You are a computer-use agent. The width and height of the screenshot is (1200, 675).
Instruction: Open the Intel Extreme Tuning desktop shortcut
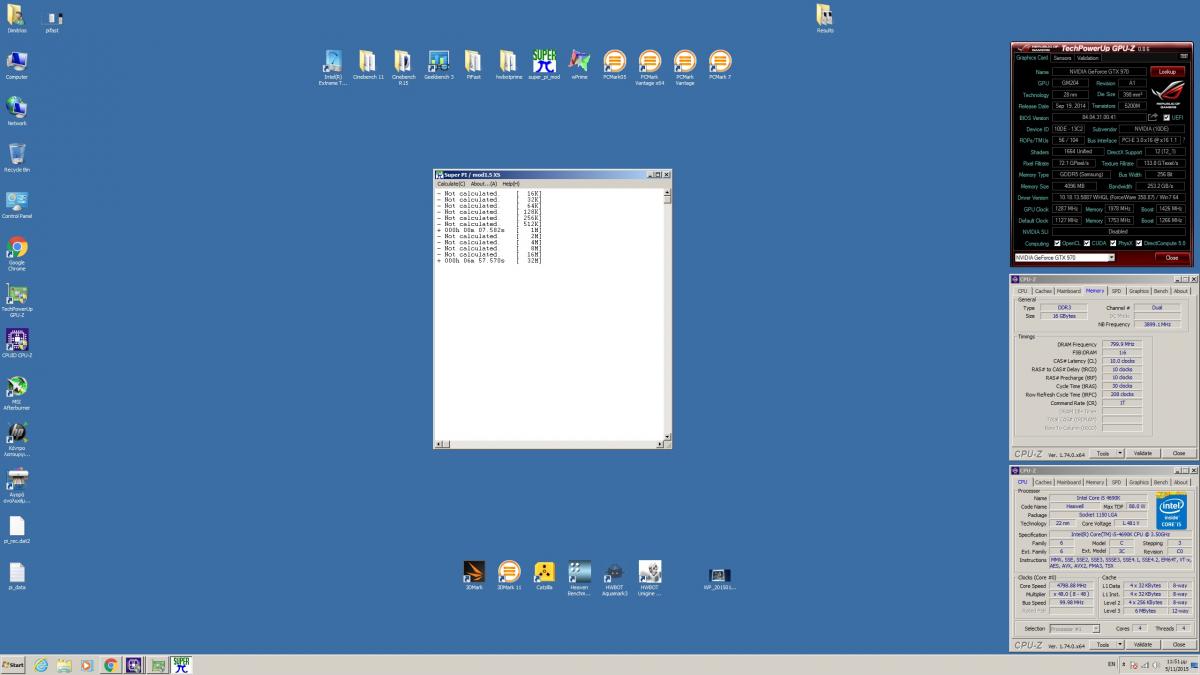coord(333,67)
